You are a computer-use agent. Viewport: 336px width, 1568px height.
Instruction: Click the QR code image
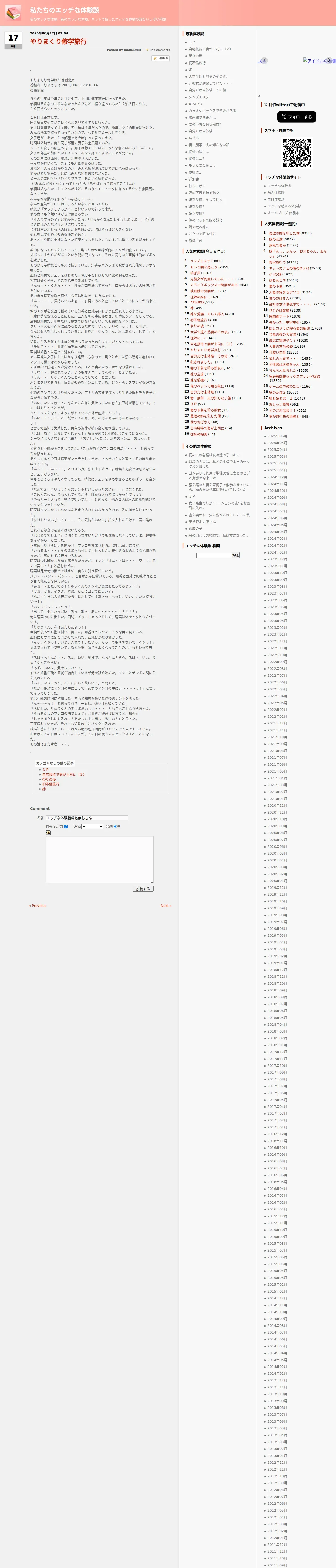(x=296, y=153)
